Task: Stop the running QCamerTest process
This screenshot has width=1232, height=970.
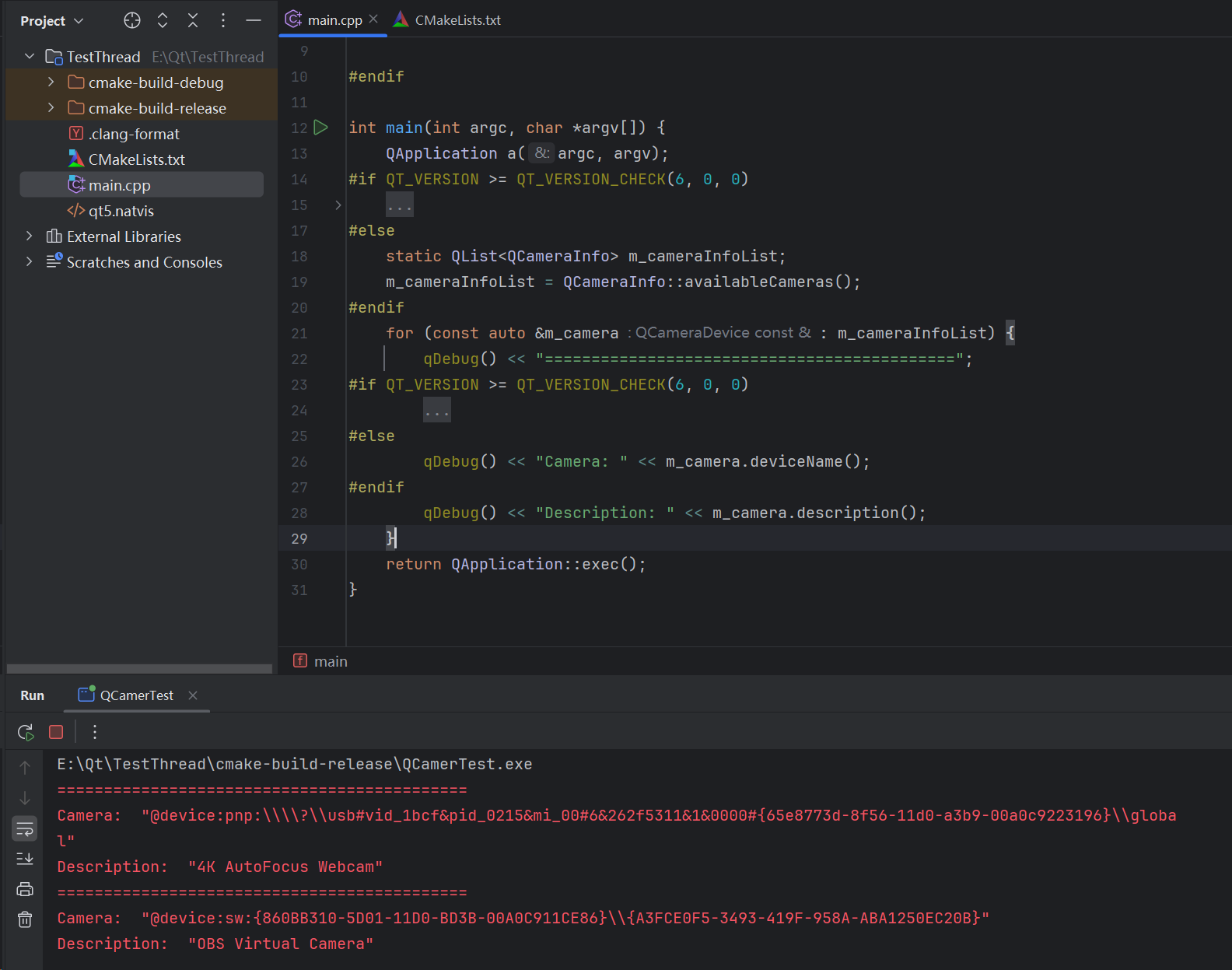Action: click(56, 732)
